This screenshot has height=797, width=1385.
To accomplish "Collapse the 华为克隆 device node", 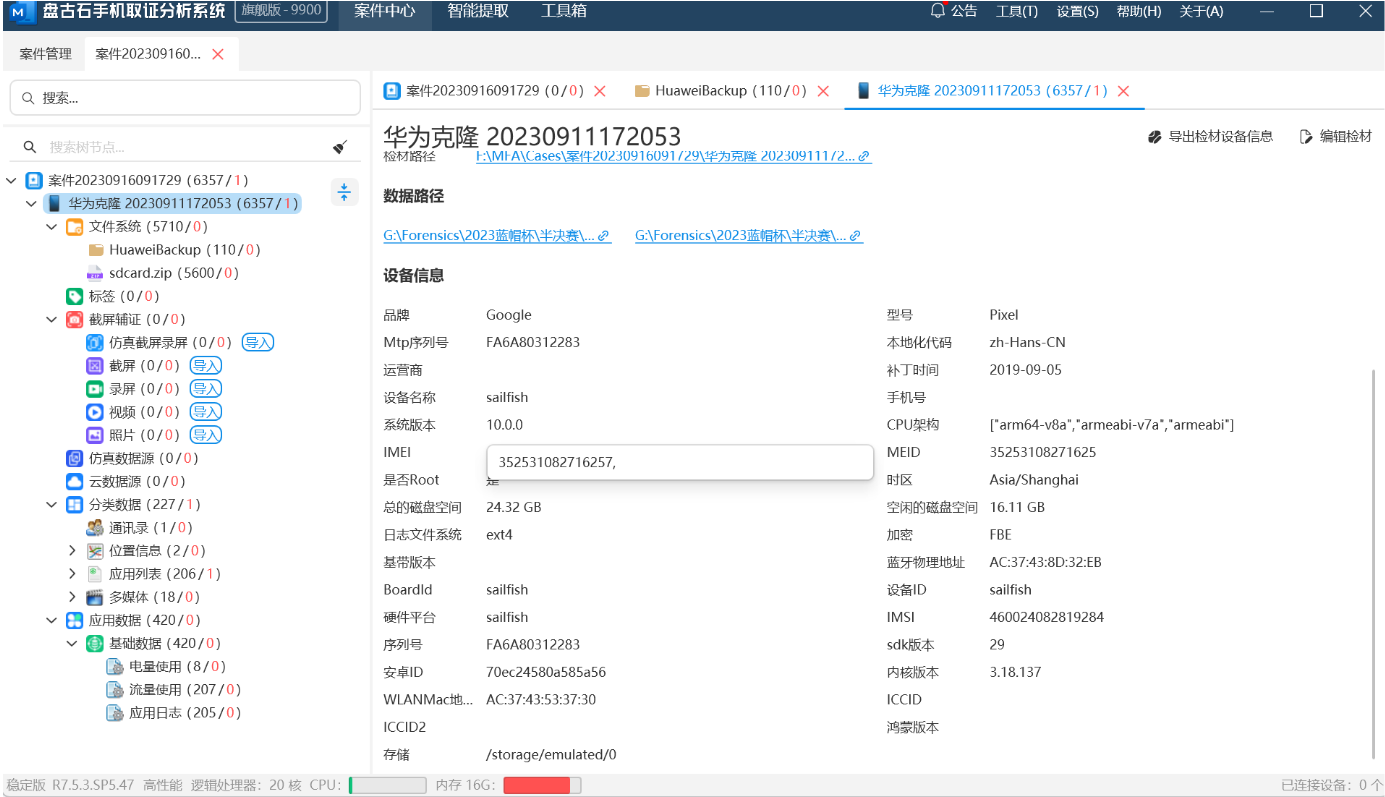I will (x=31, y=204).
